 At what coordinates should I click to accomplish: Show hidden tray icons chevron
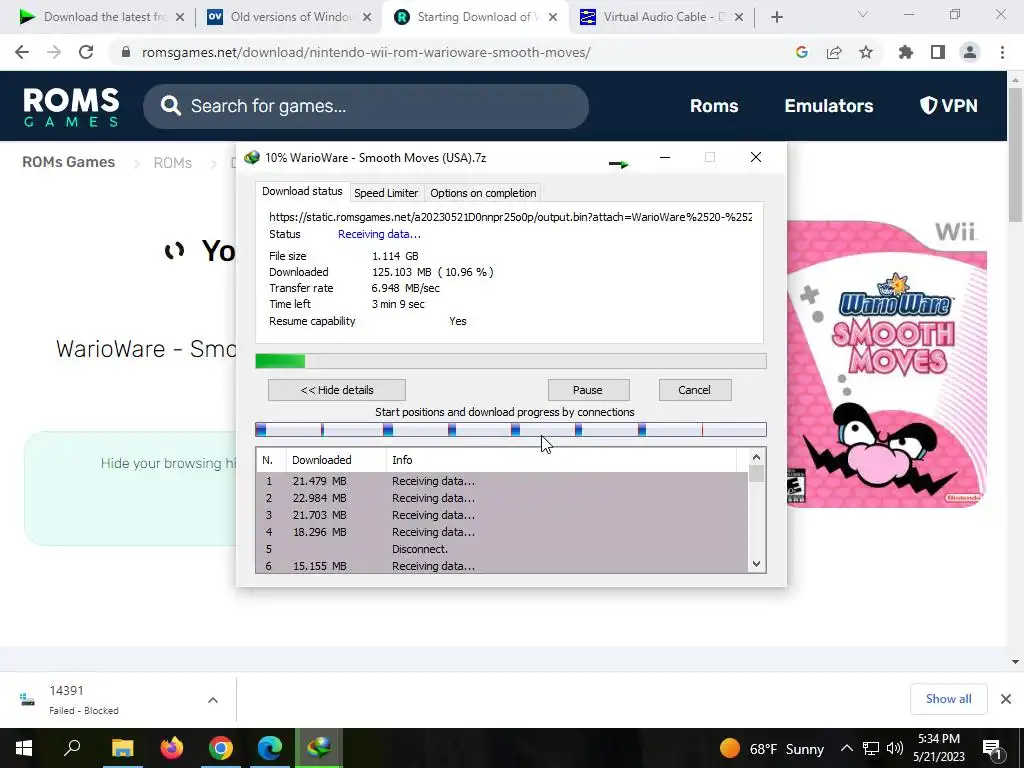coord(846,748)
